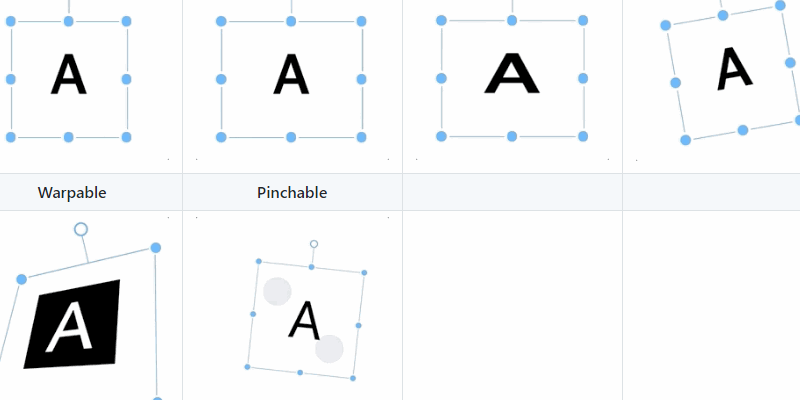Click the upper-left gray pinch circle
This screenshot has height=400, width=800.
277,291
